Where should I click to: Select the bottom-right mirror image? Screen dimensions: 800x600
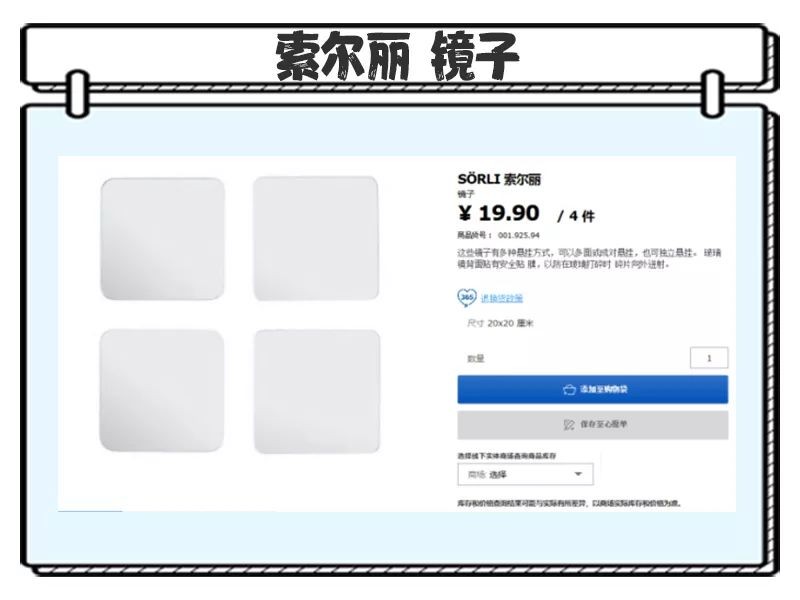(317, 391)
